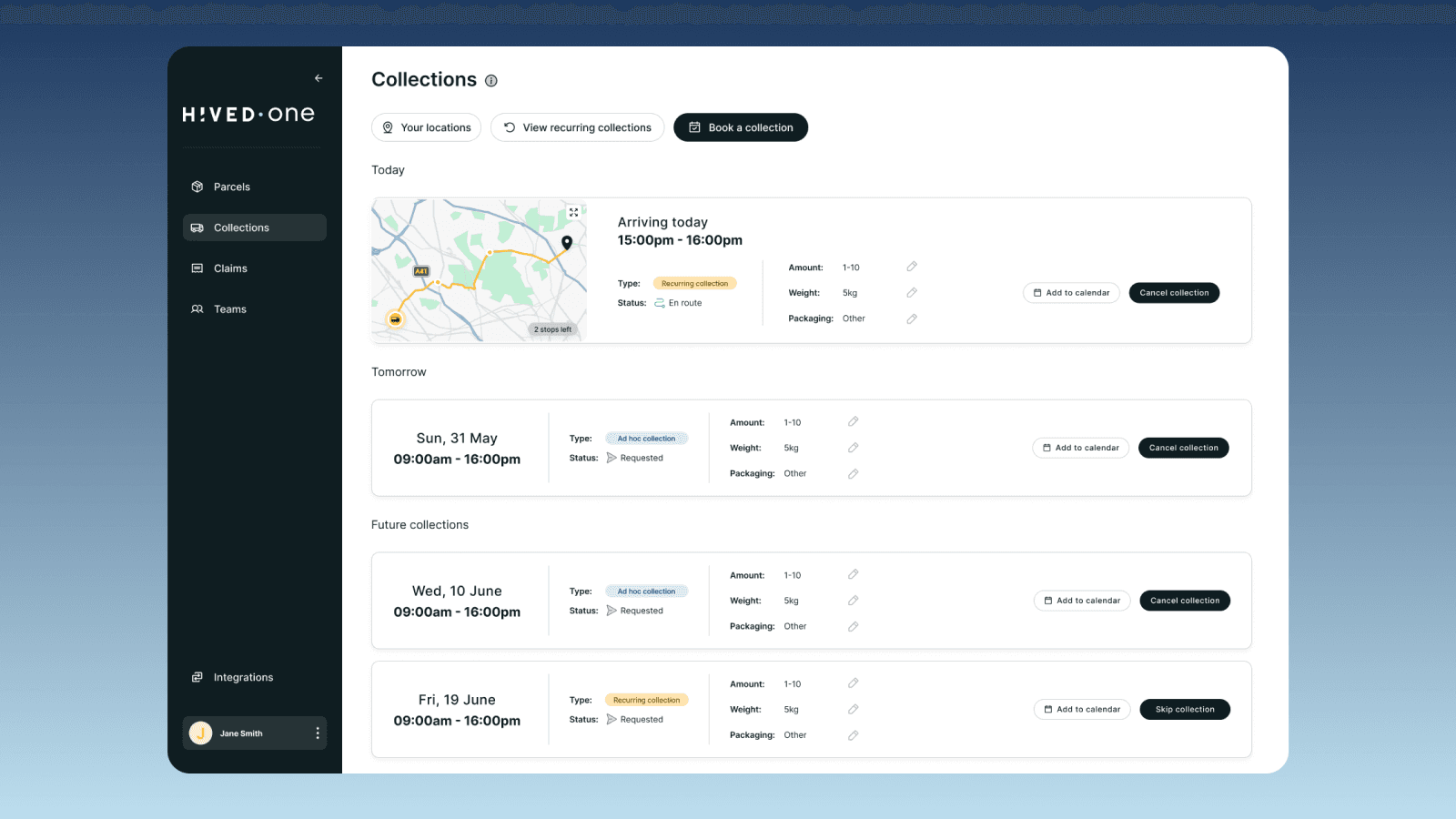Navigate to the Teams section
Image resolution: width=1456 pixels, height=819 pixels.
click(229, 308)
